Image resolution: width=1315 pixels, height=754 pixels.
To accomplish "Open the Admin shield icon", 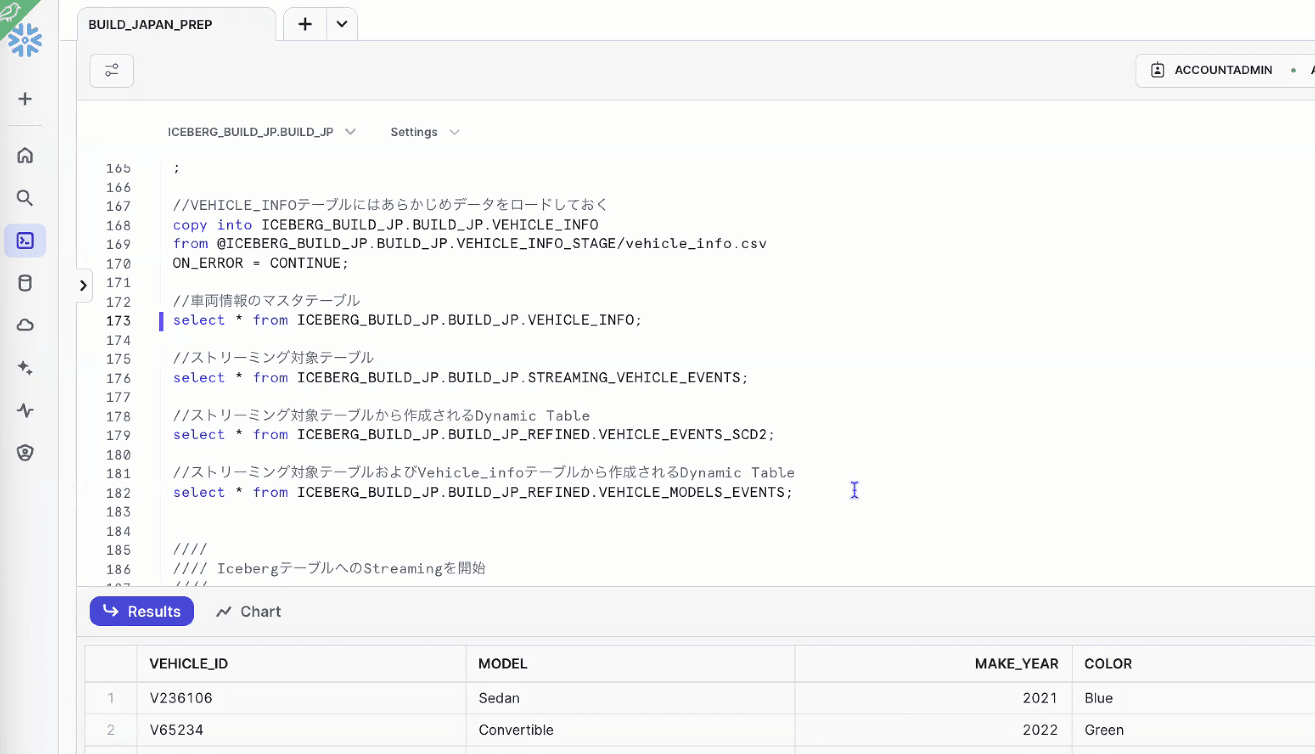I will tap(25, 453).
